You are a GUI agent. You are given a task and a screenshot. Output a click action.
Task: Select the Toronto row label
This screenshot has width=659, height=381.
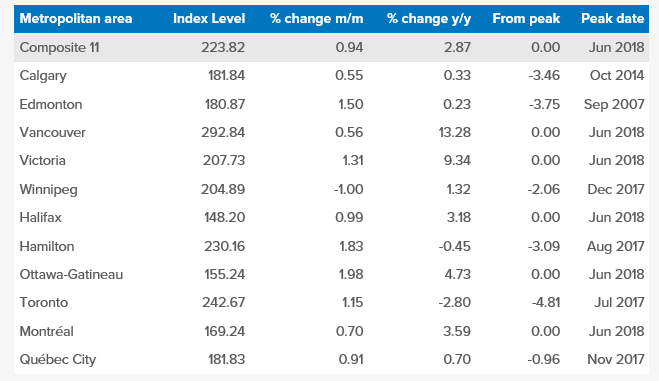pos(44,302)
